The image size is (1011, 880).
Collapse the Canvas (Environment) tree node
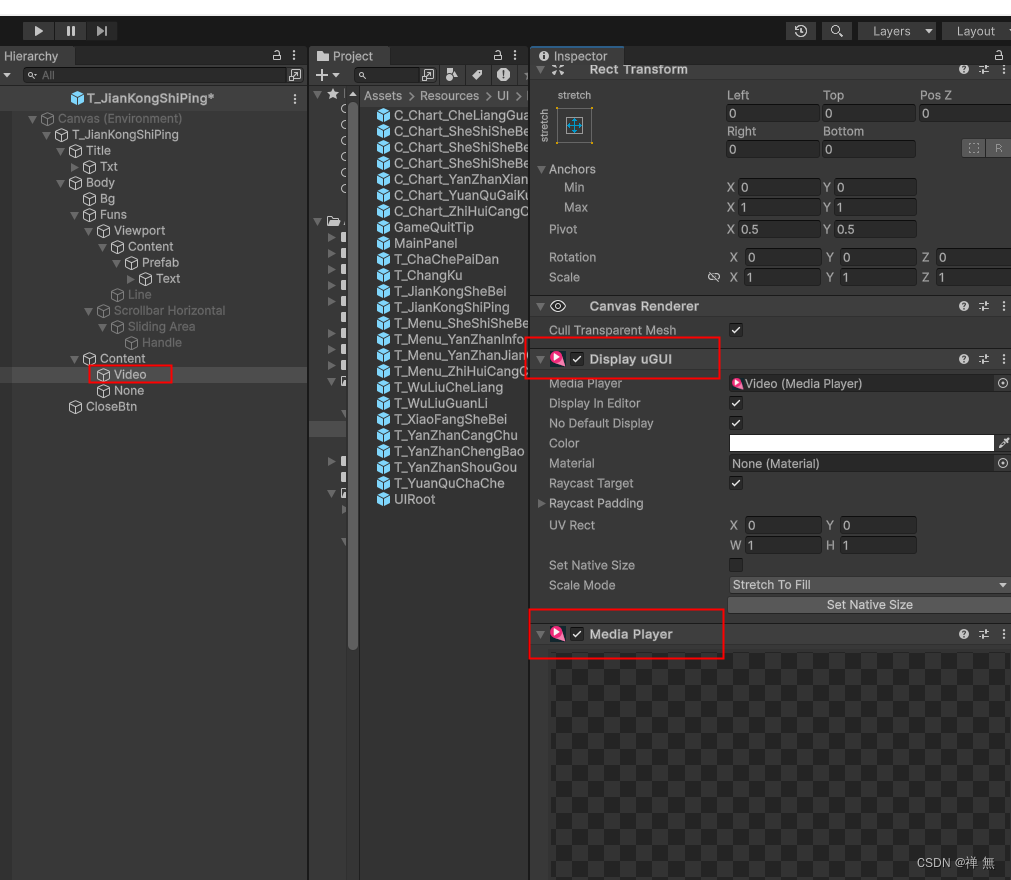pos(32,119)
